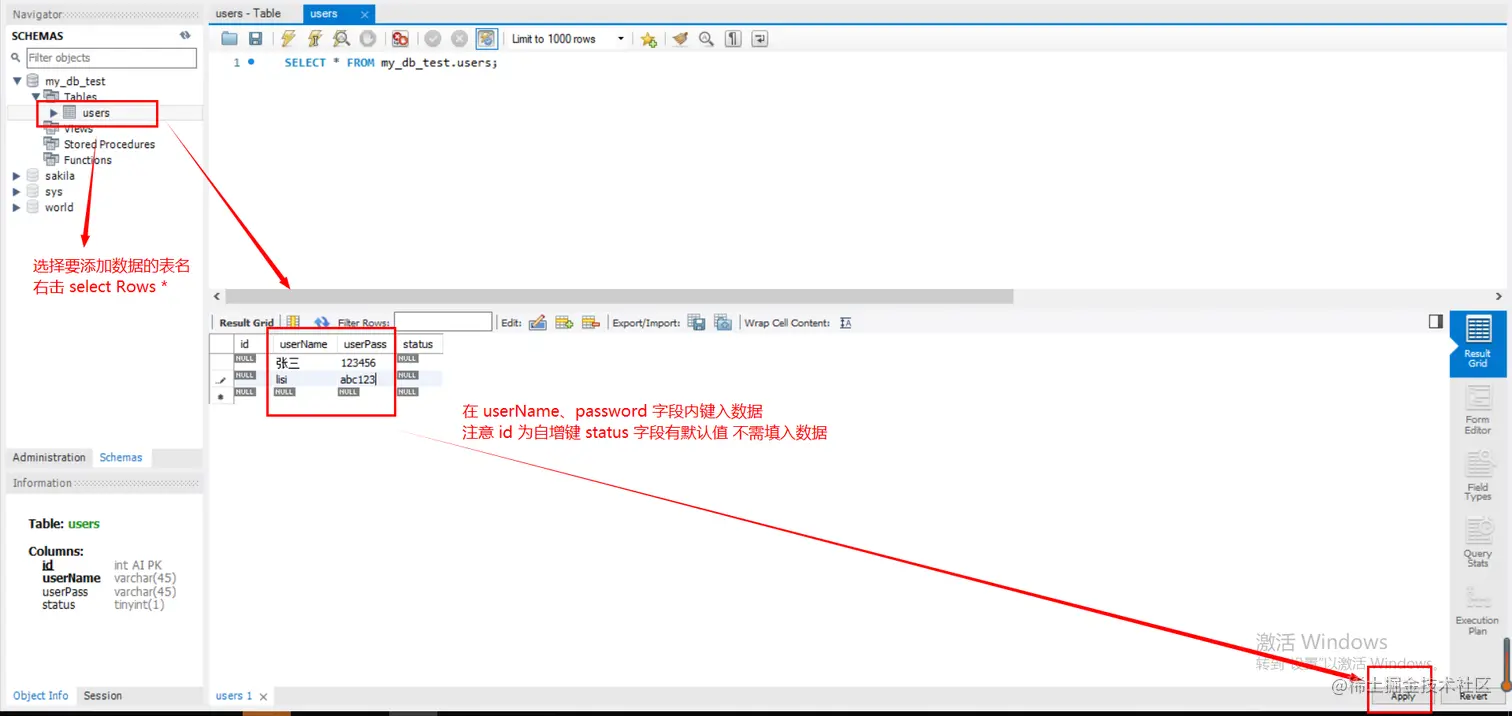The height and width of the screenshot is (716, 1512).
Task: Click the Apply button to save changes
Action: (1402, 697)
